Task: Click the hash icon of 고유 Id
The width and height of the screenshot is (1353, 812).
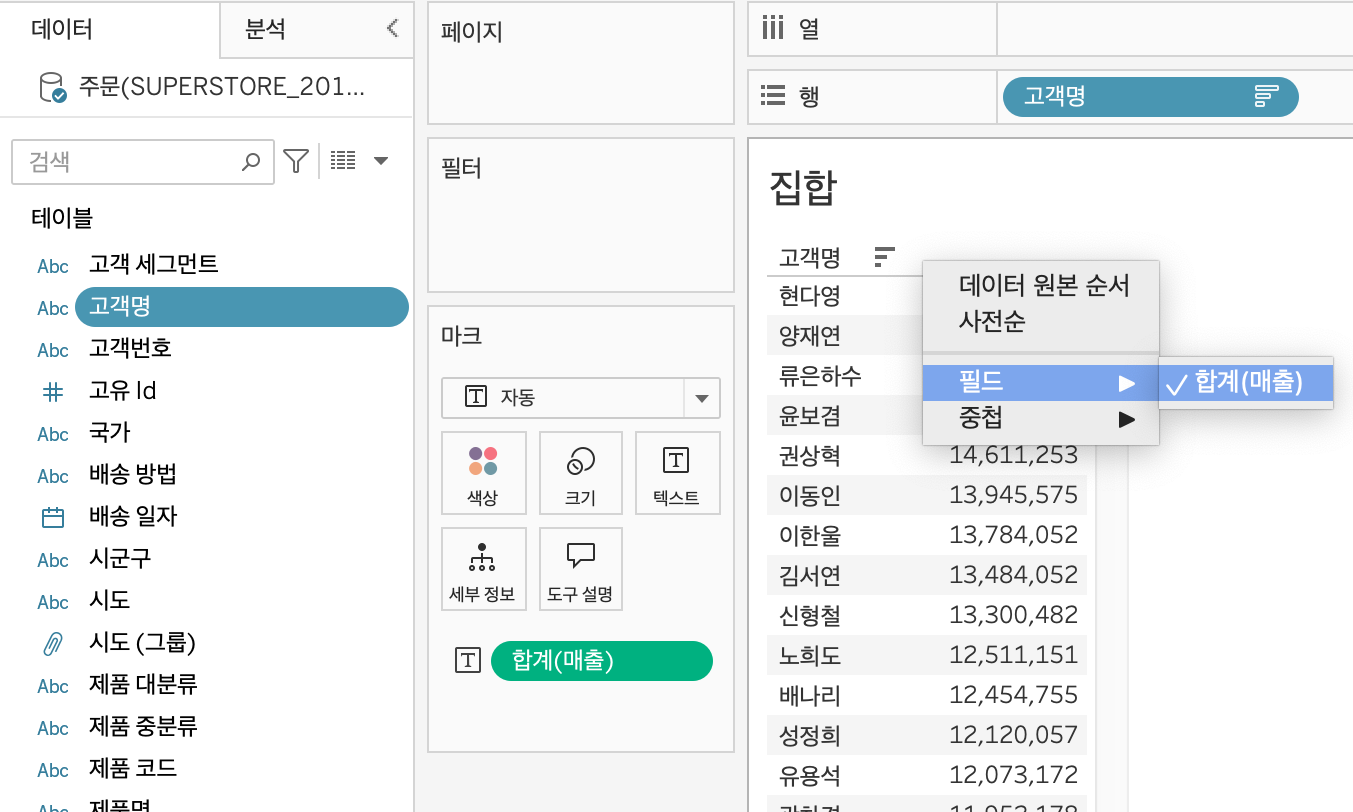Action: pos(52,391)
